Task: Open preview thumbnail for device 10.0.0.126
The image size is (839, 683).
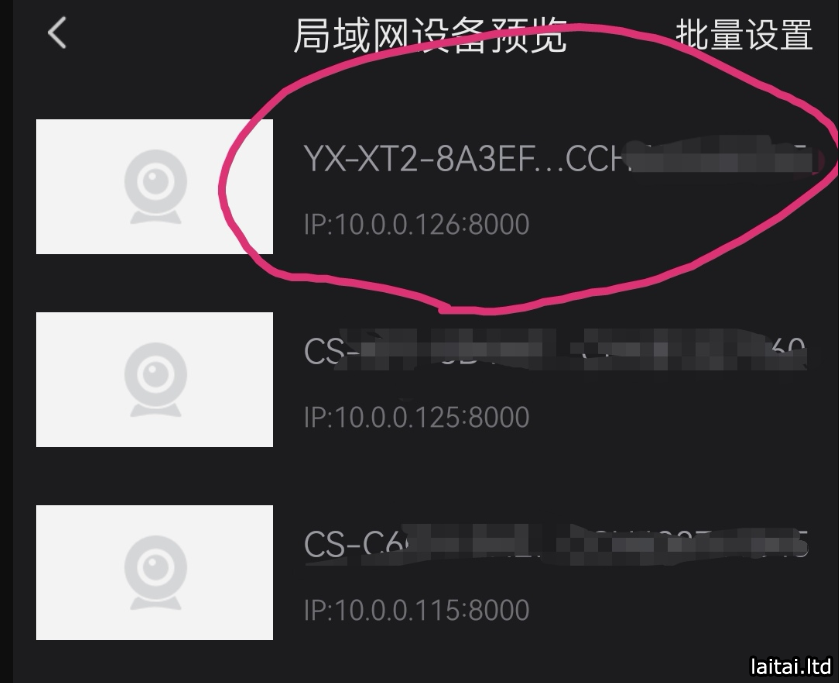Action: (x=154, y=186)
